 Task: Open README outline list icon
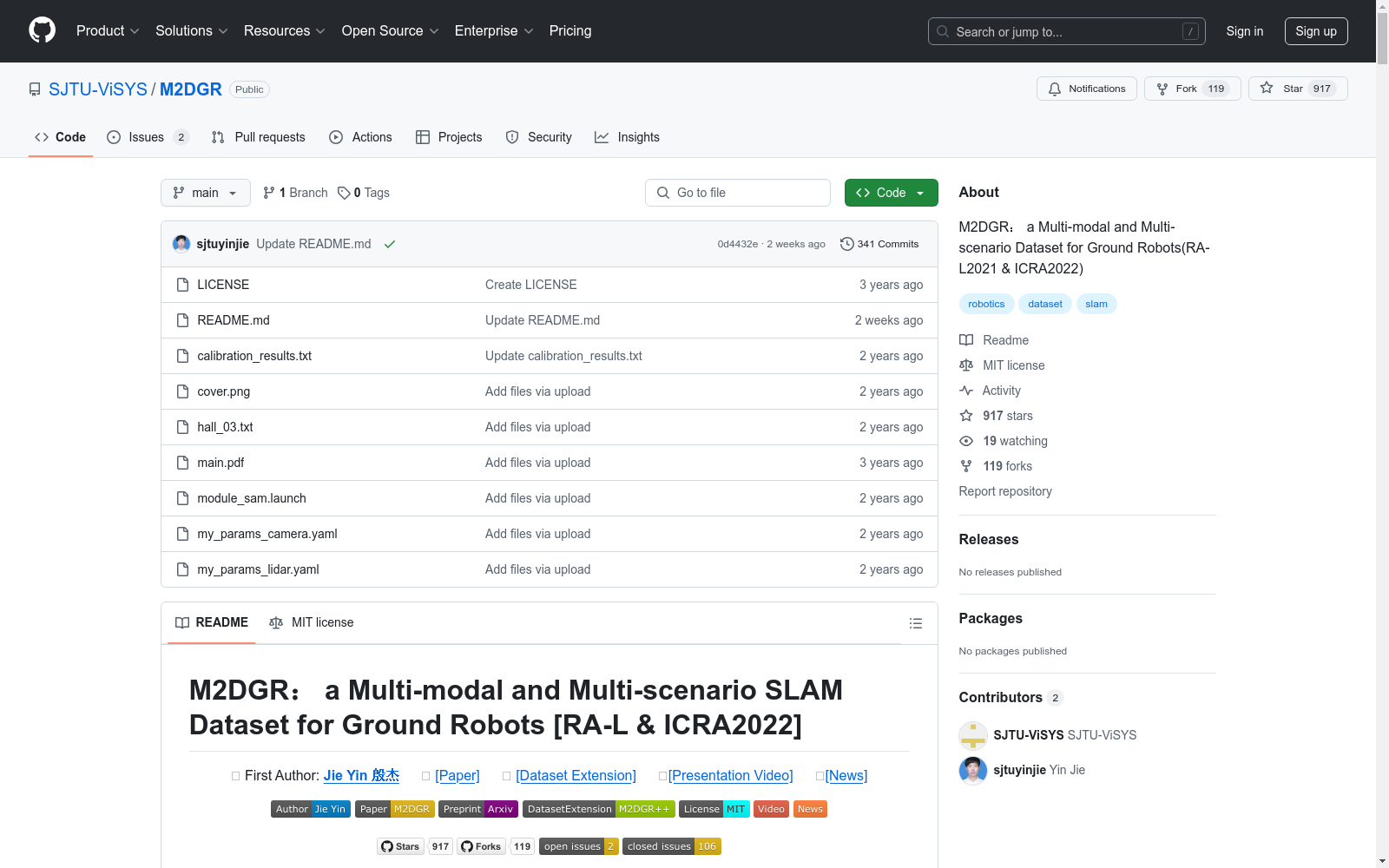click(915, 623)
